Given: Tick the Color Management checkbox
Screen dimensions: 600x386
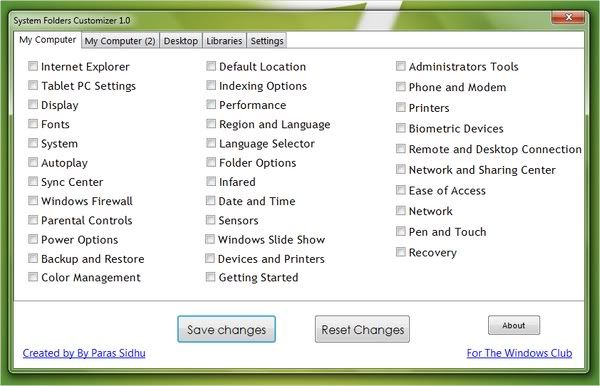Looking at the screenshot, I should pyautogui.click(x=33, y=277).
